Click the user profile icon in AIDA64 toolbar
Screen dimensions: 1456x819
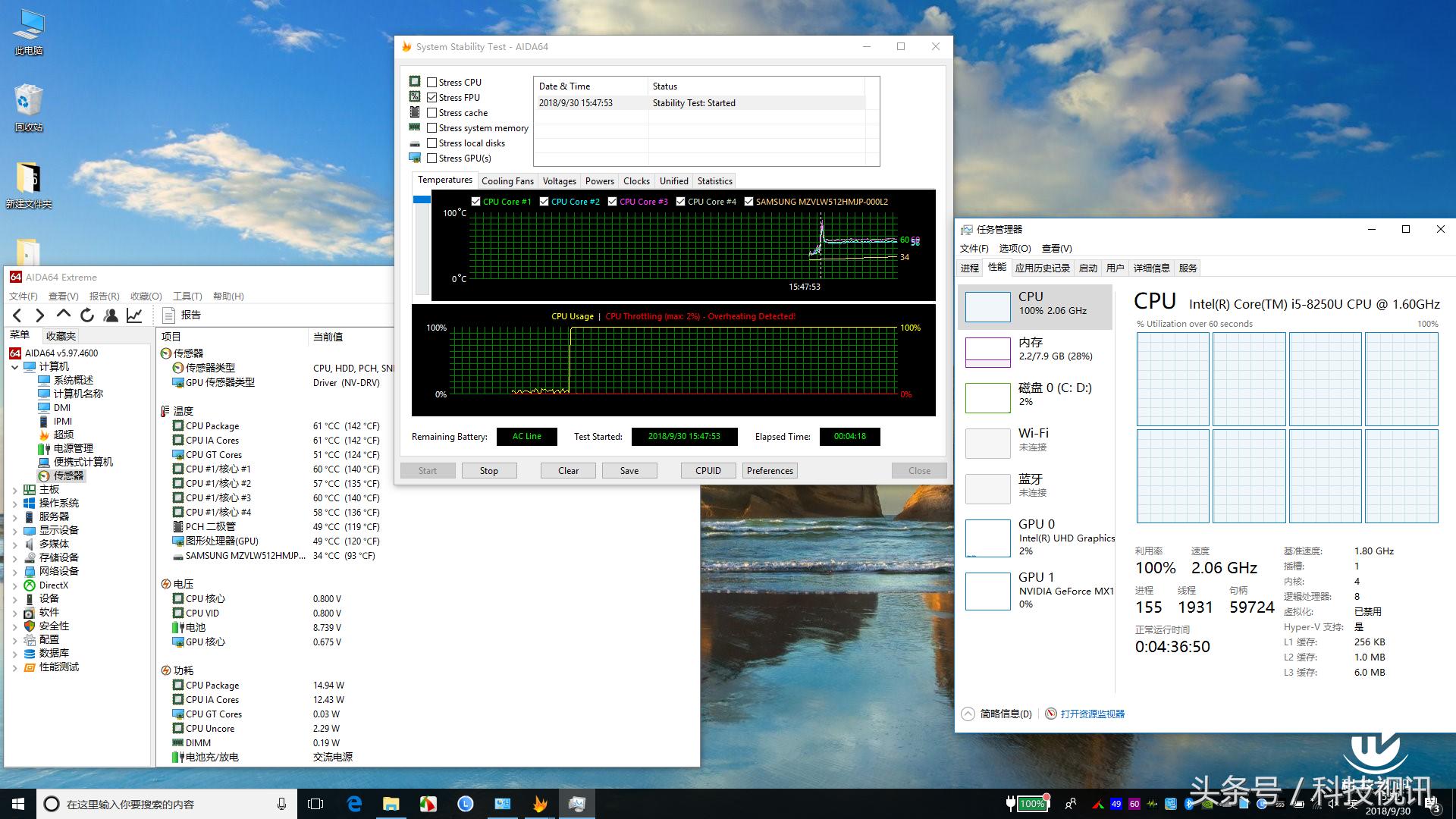[x=111, y=315]
